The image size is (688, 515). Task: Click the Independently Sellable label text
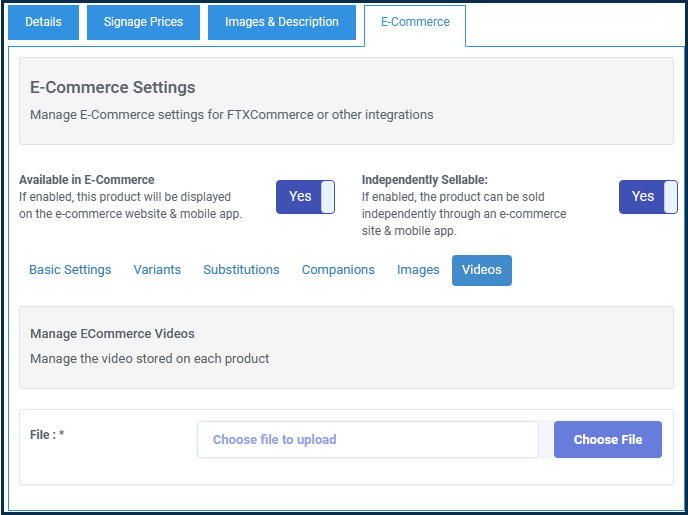425,180
